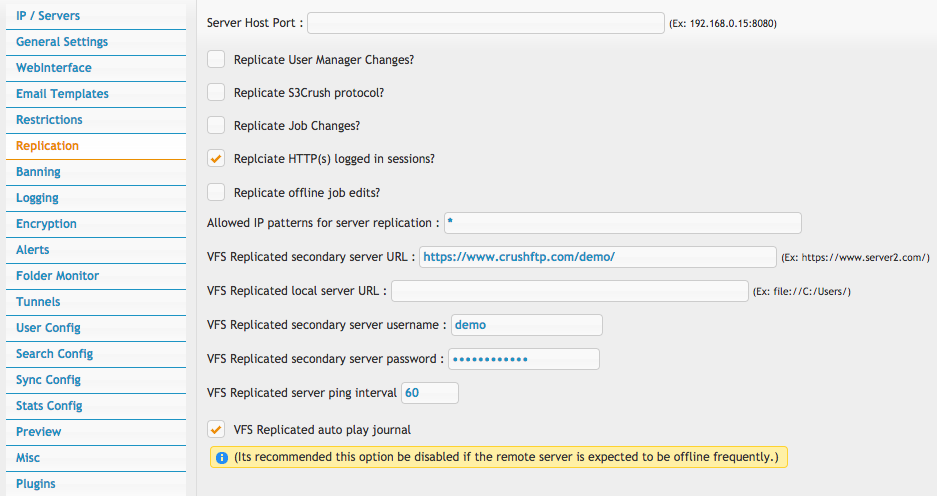The height and width of the screenshot is (496, 937).
Task: Enable Replicate offline job edits
Action: [x=216, y=192]
